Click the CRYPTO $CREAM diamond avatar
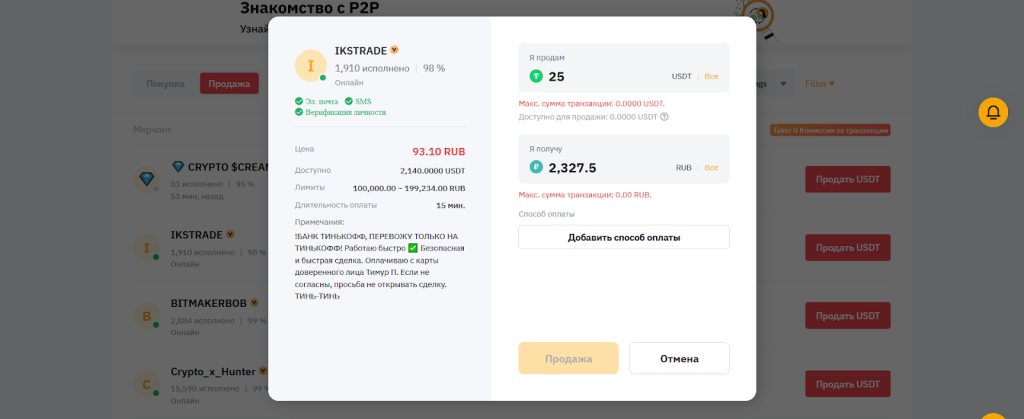The image size is (1024, 419). [x=150, y=178]
